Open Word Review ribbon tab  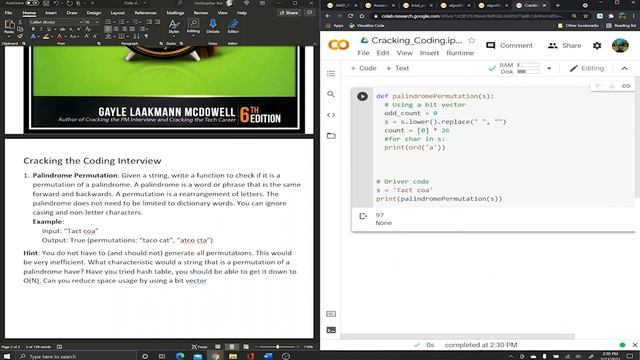[x=200, y=13]
